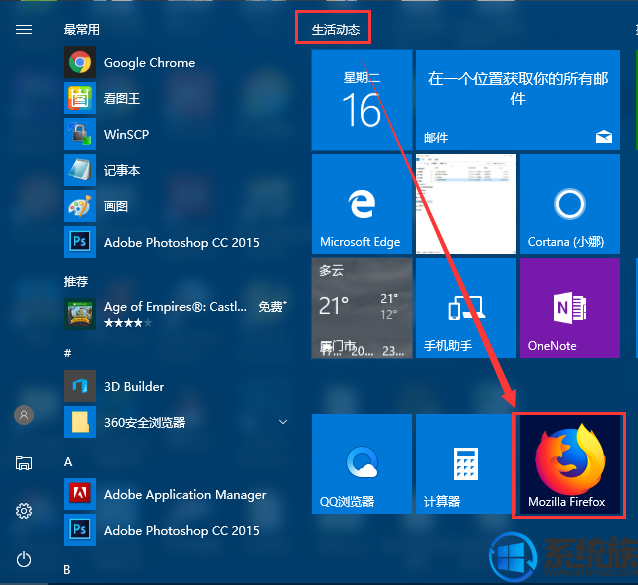Launch the OneNote tile
Viewport: 638px width, 585px height.
(570, 308)
